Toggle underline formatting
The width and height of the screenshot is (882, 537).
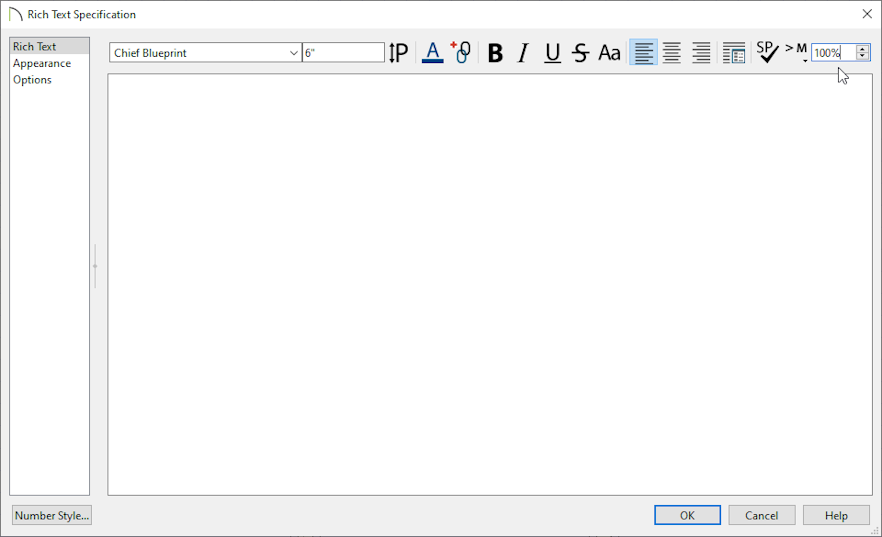(552, 53)
